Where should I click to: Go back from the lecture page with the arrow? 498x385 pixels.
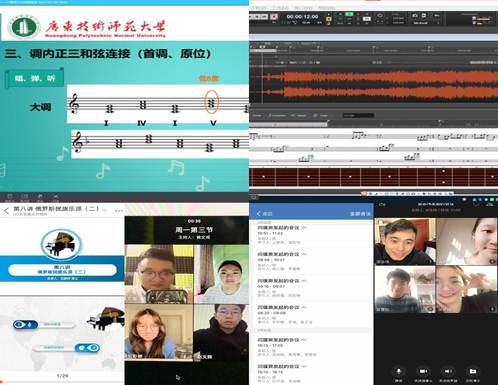click(6, 211)
